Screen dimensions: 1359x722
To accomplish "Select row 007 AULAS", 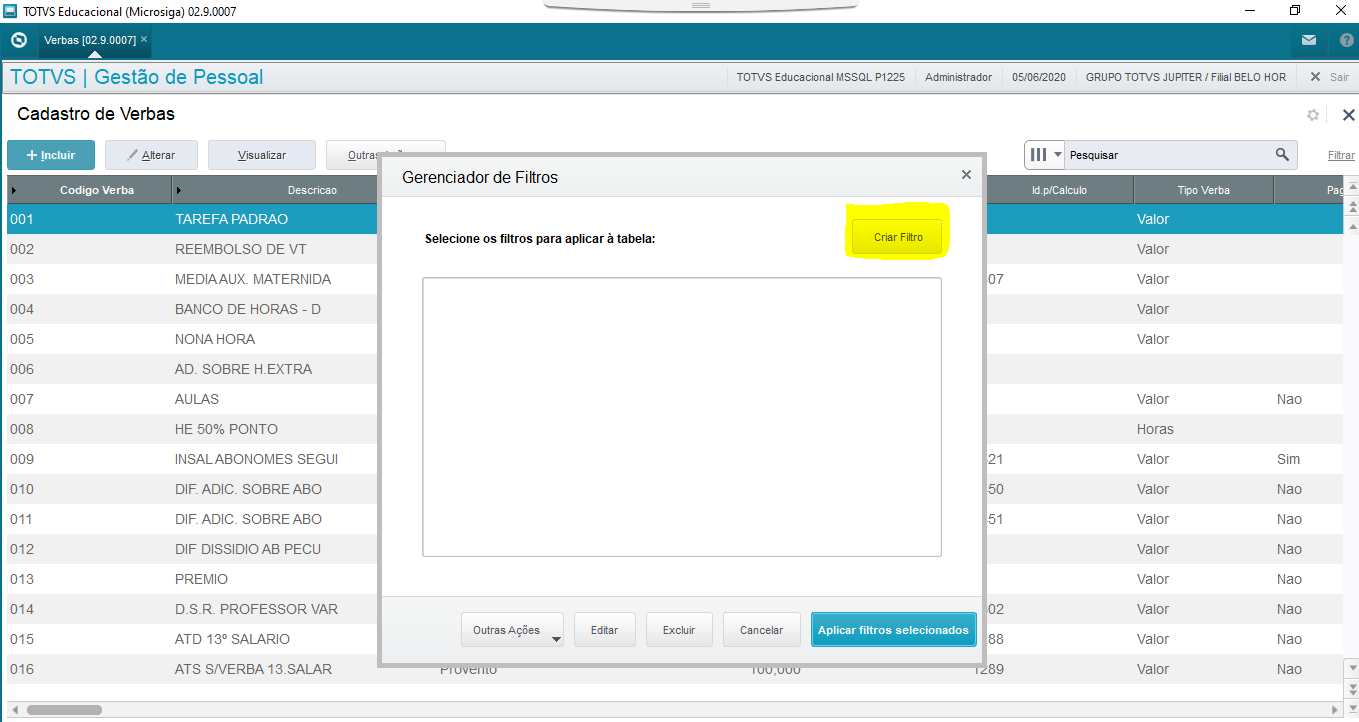I will [192, 399].
